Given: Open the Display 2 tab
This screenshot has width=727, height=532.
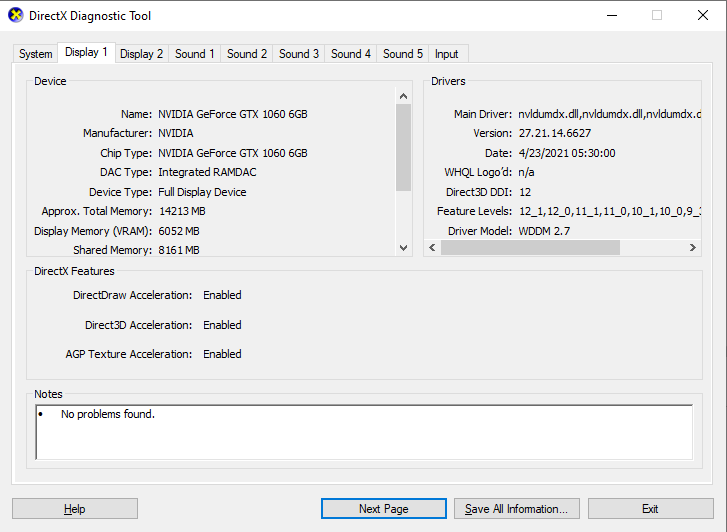Looking at the screenshot, I should (x=141, y=54).
